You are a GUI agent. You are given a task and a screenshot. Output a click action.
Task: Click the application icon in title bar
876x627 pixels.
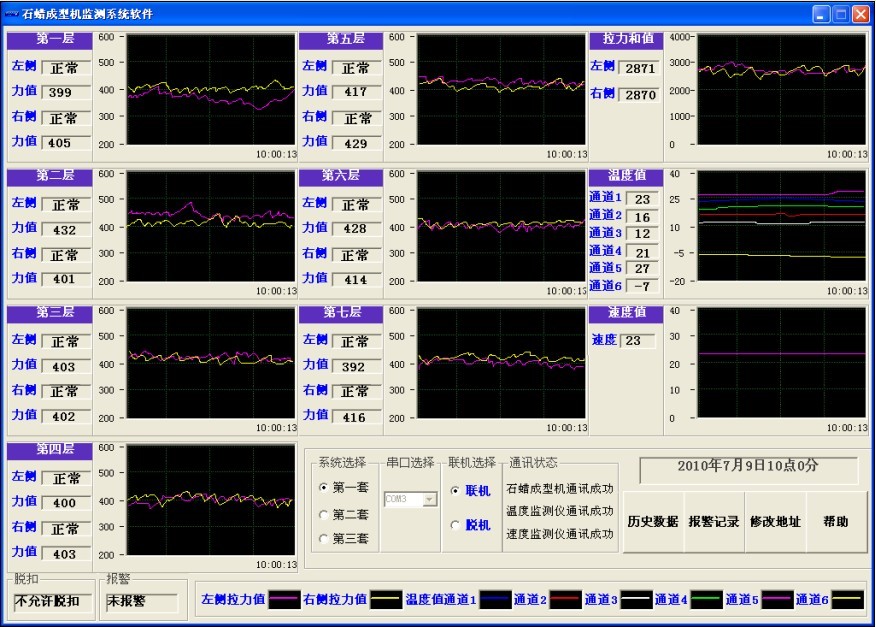point(12,14)
